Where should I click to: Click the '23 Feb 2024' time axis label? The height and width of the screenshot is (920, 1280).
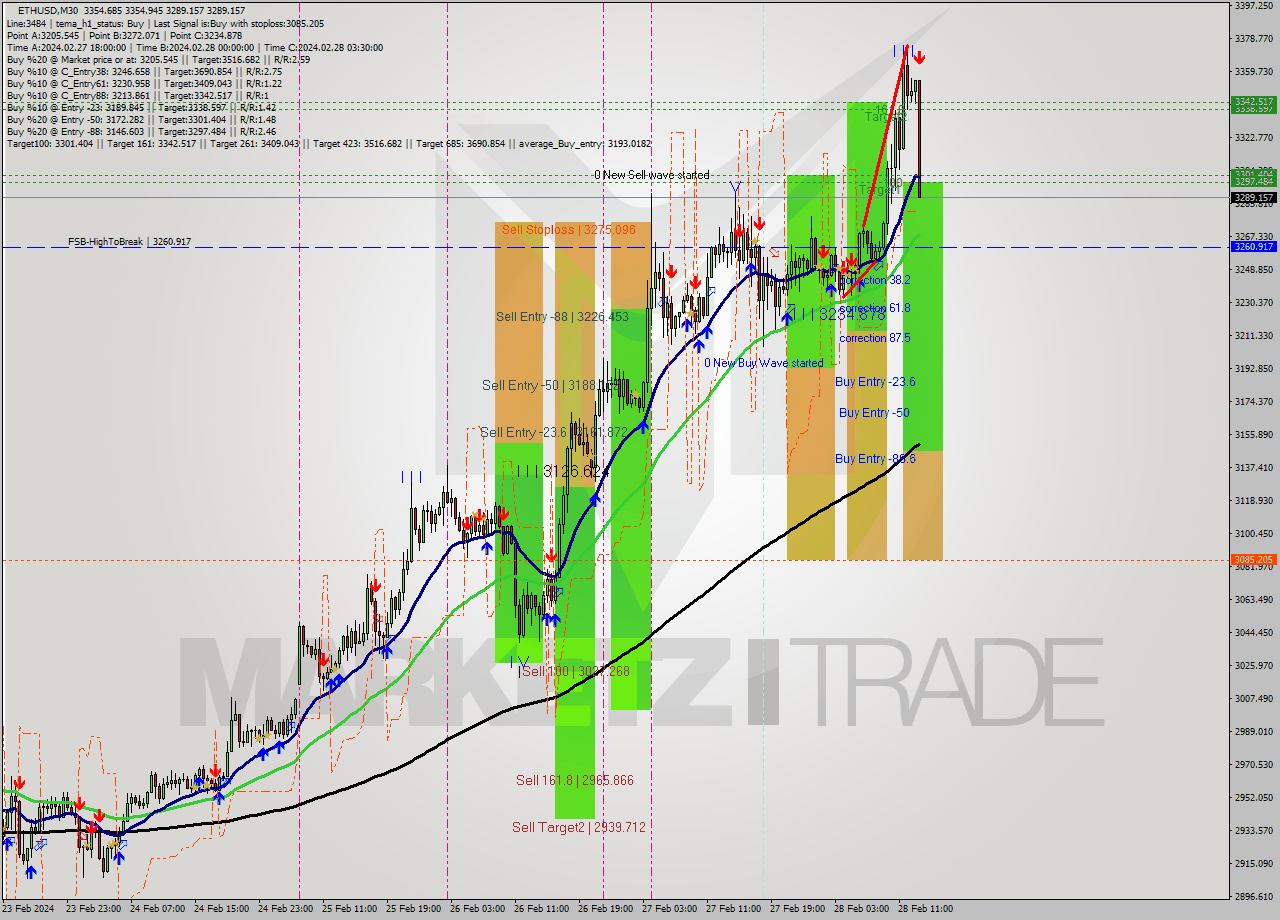[28, 909]
